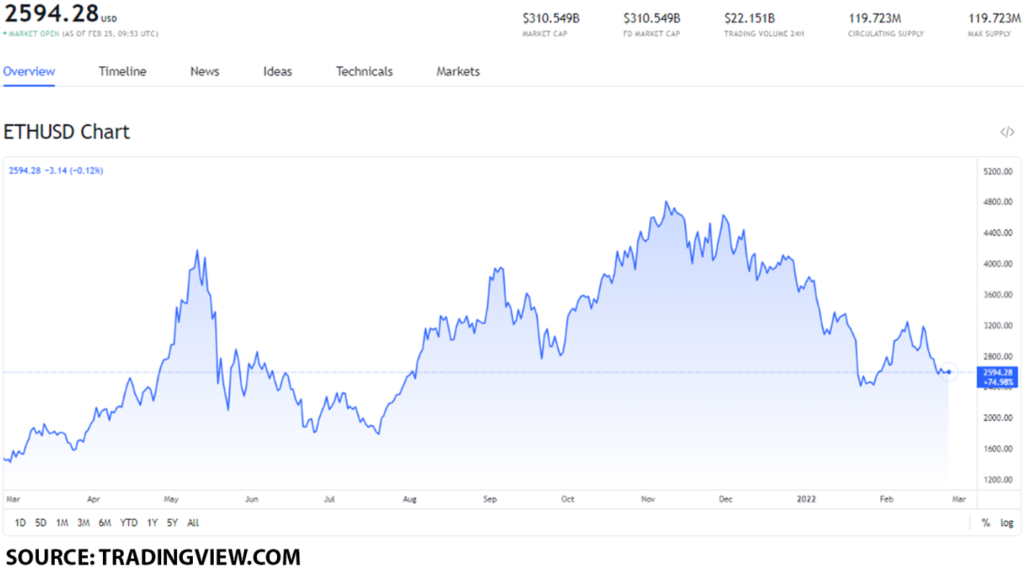Click the ETHUSD Chart heading
The height and width of the screenshot is (571, 1024).
[67, 132]
